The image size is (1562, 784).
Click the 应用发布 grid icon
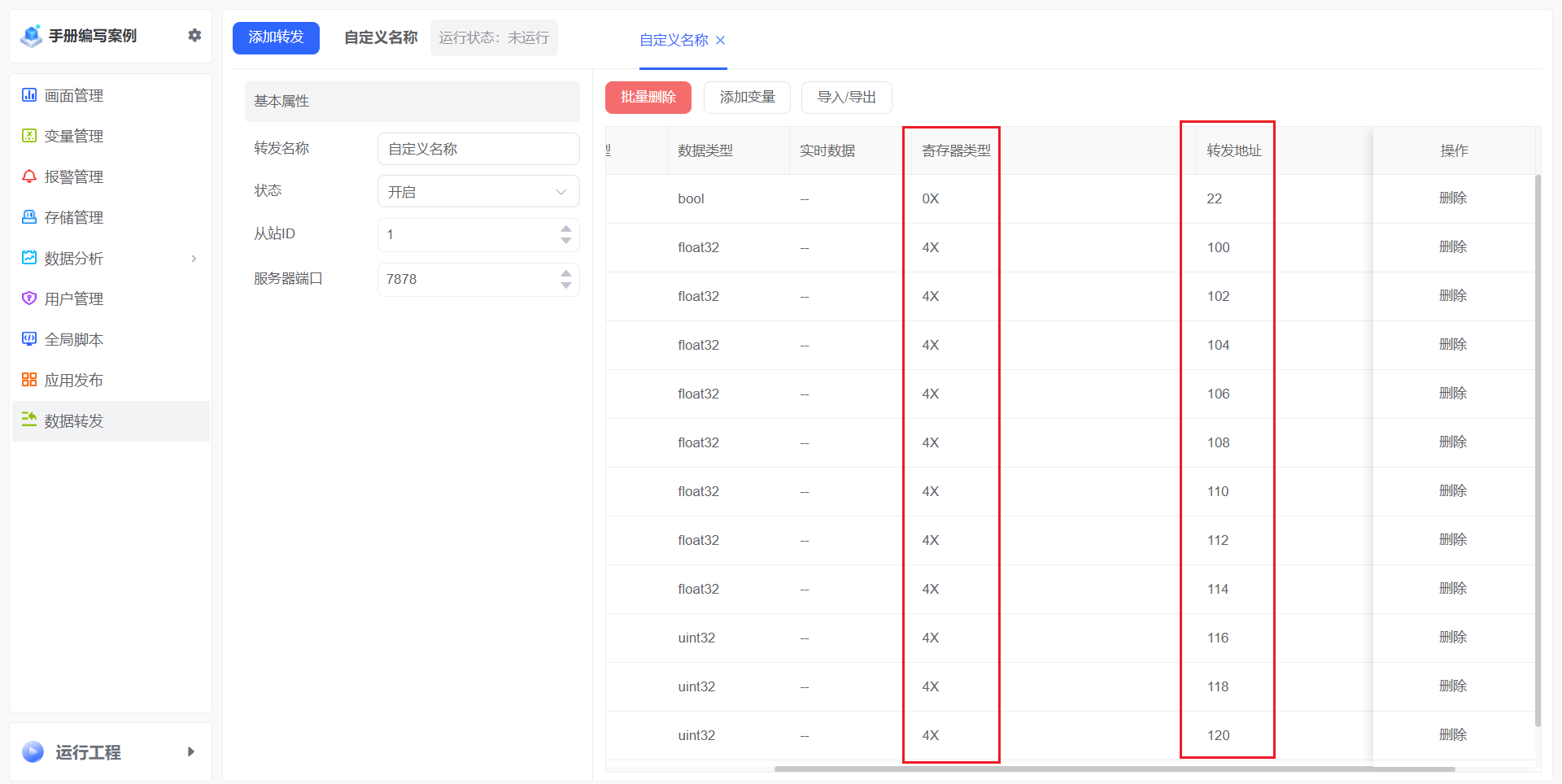29,380
